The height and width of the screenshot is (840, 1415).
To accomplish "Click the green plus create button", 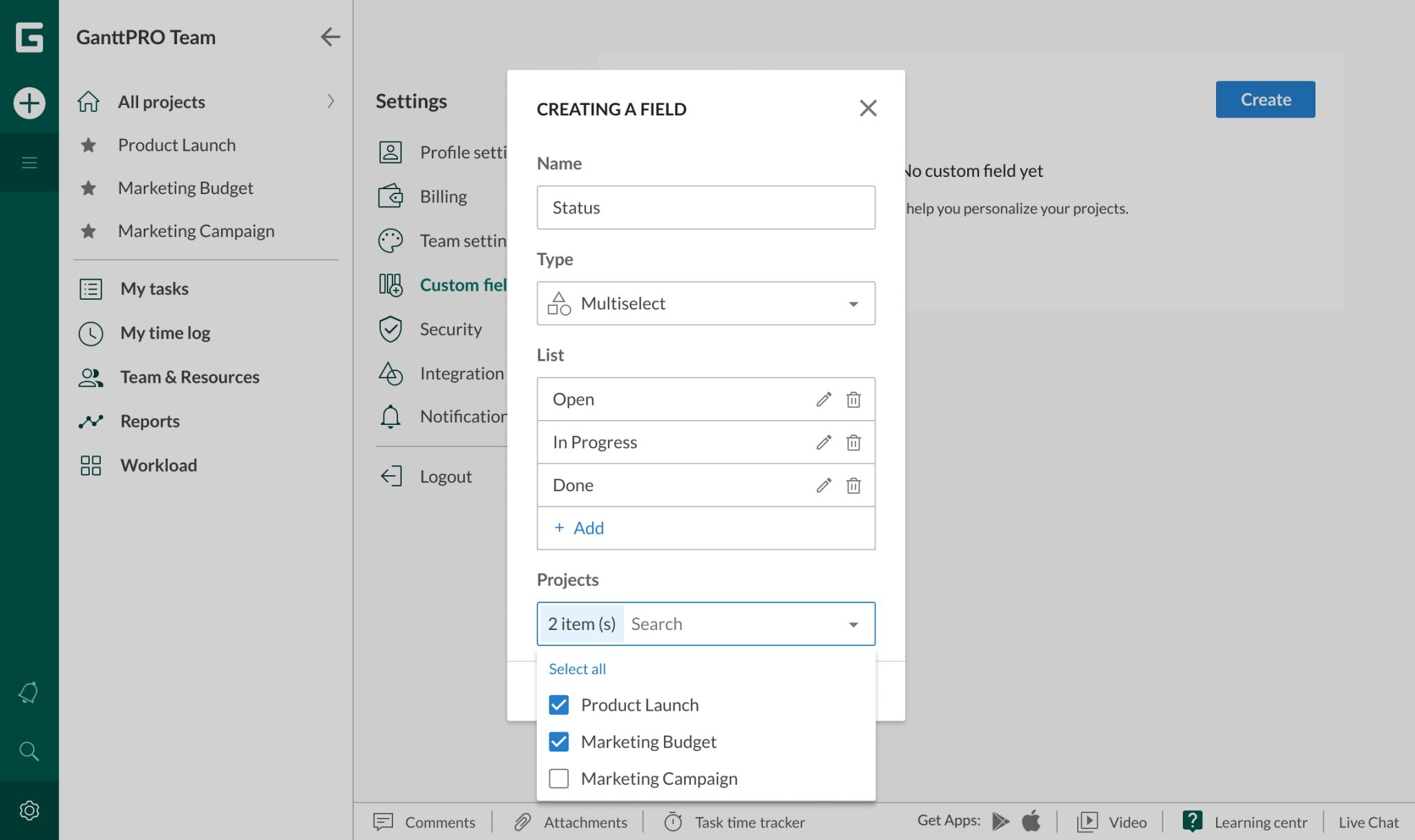I will [29, 103].
